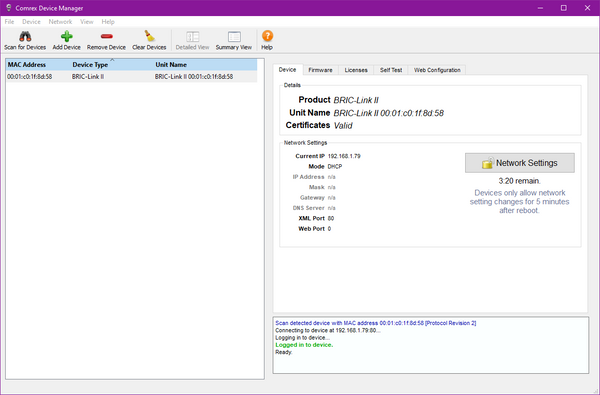Image resolution: width=600 pixels, height=395 pixels.
Task: Minimize the Comrex Device Manager window
Action: click(540, 8)
